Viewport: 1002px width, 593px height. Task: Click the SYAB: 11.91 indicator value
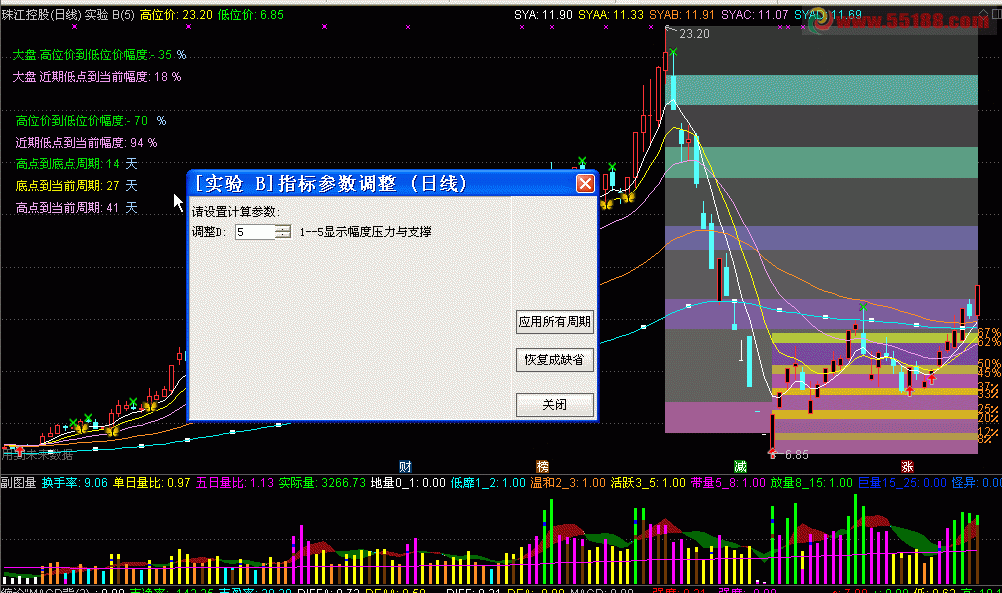(682, 15)
